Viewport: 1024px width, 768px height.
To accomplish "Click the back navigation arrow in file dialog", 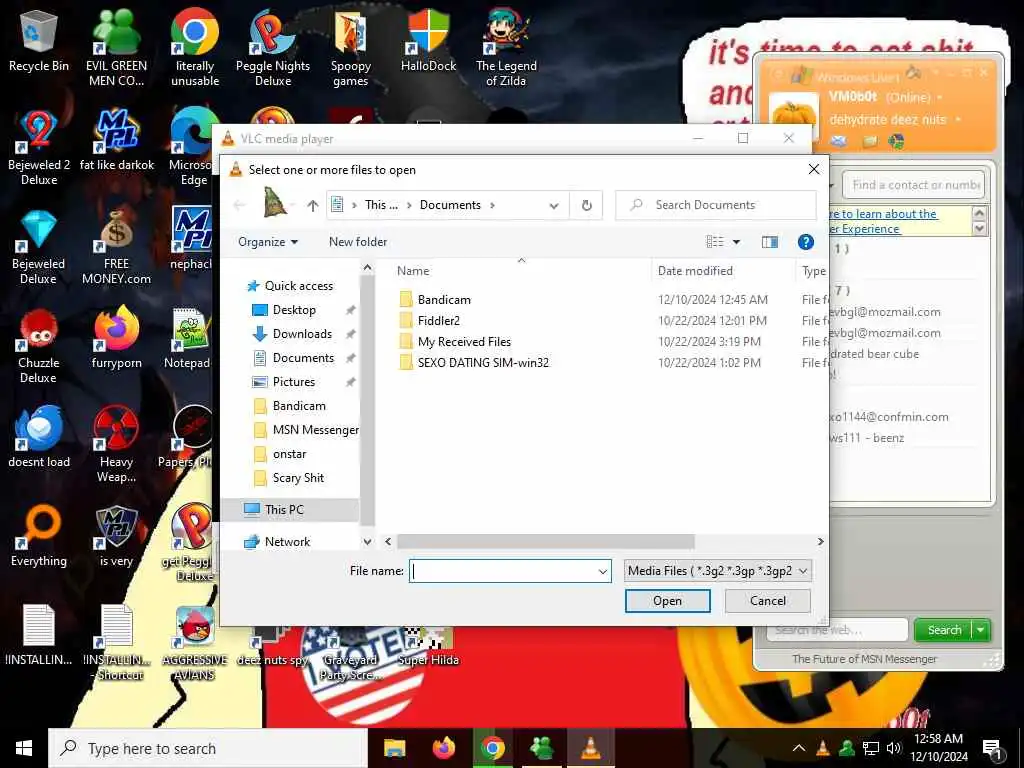I will 240,205.
